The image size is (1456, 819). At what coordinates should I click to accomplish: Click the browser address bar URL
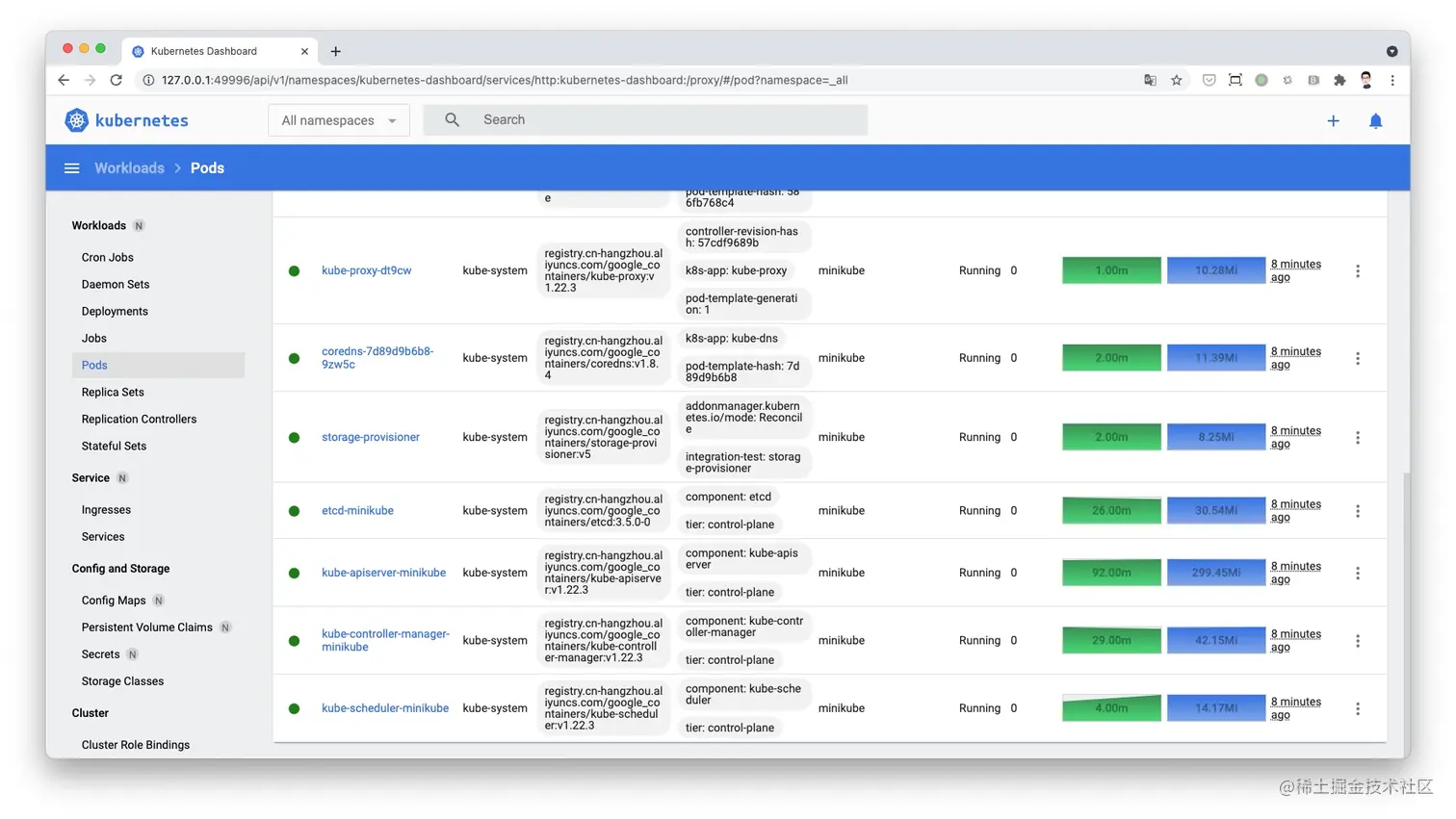click(505, 80)
